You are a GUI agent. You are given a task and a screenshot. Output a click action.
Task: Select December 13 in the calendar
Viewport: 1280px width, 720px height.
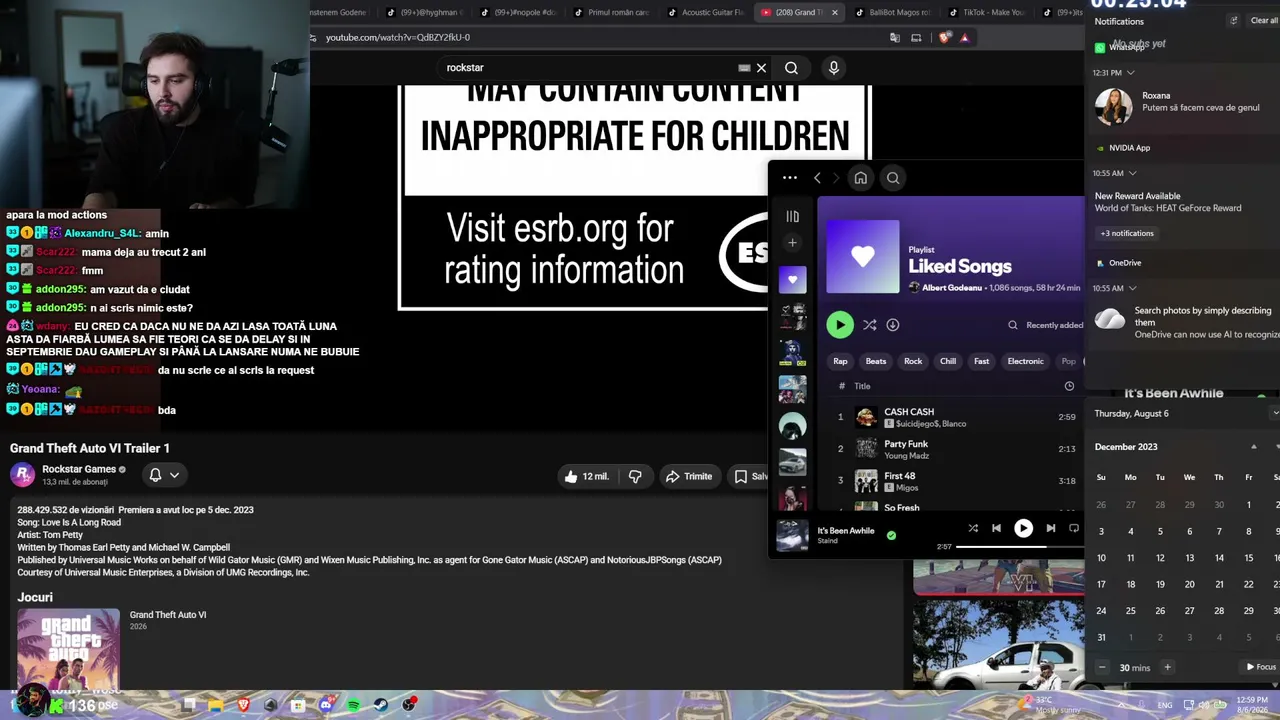point(1190,558)
